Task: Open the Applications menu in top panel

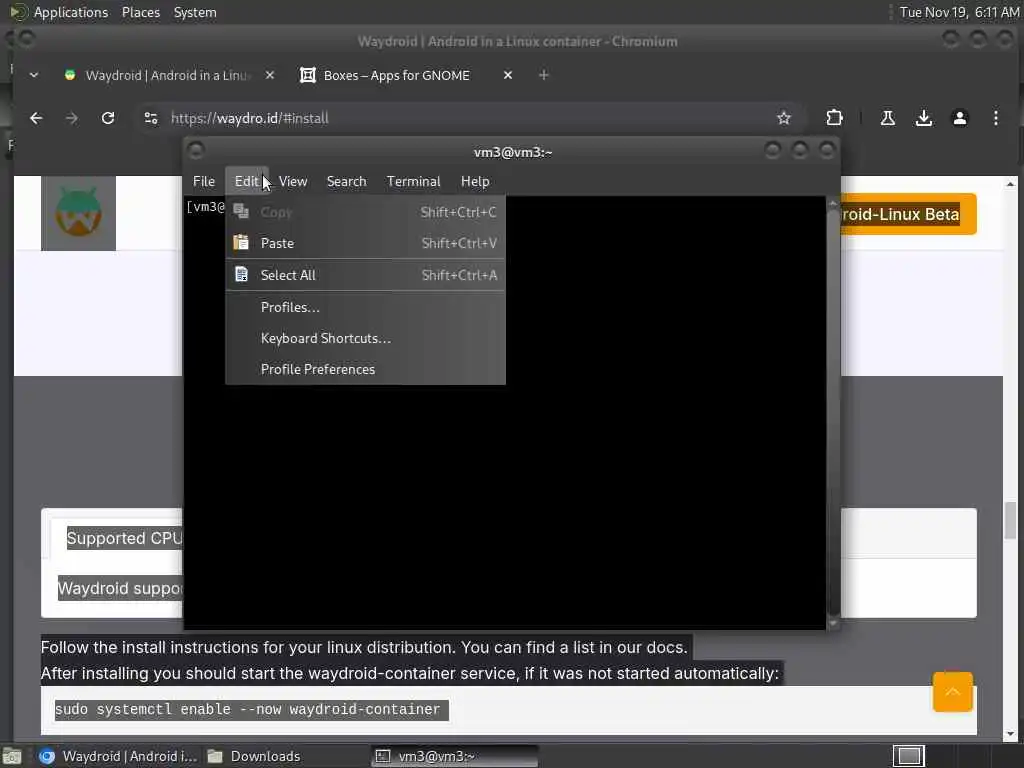Action: point(71,12)
